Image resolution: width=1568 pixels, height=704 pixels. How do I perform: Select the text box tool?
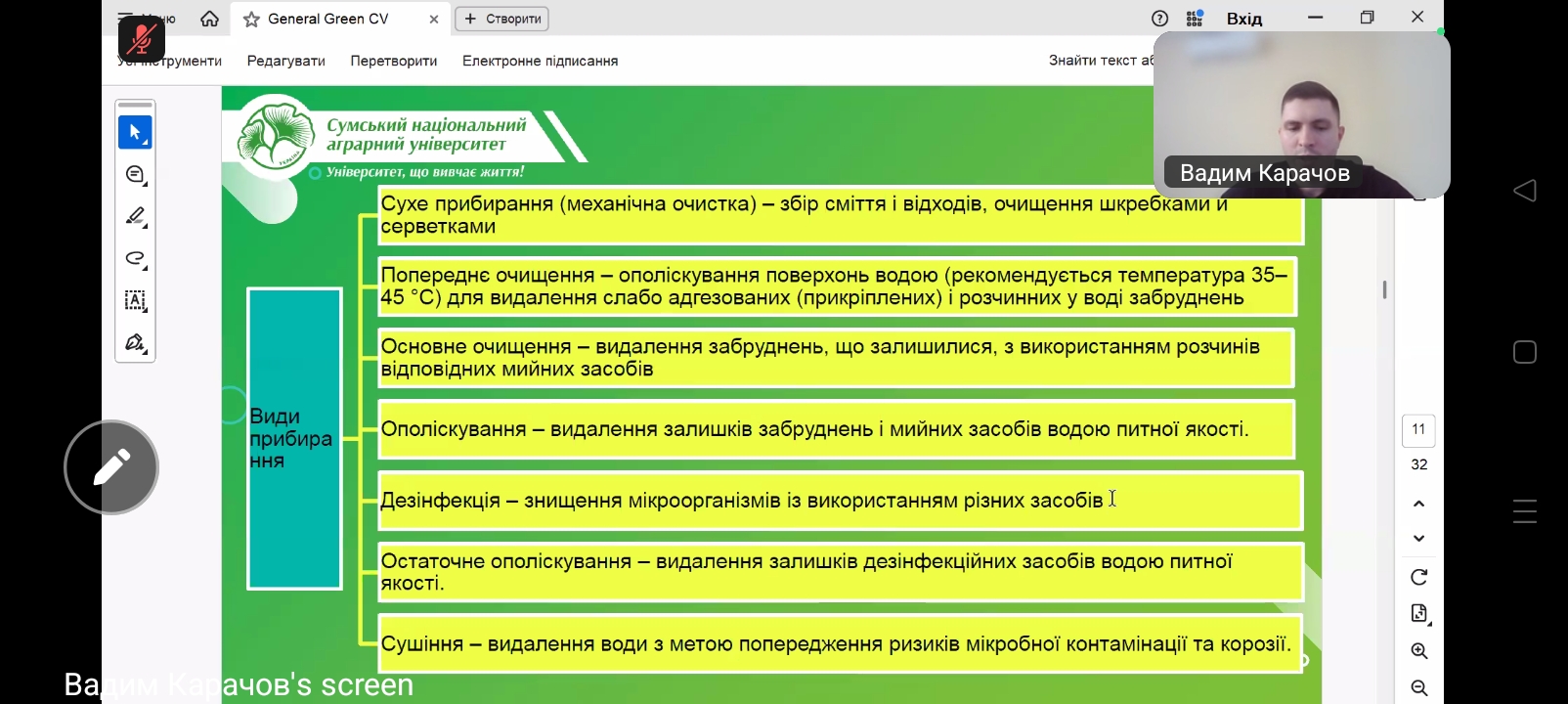point(135,300)
